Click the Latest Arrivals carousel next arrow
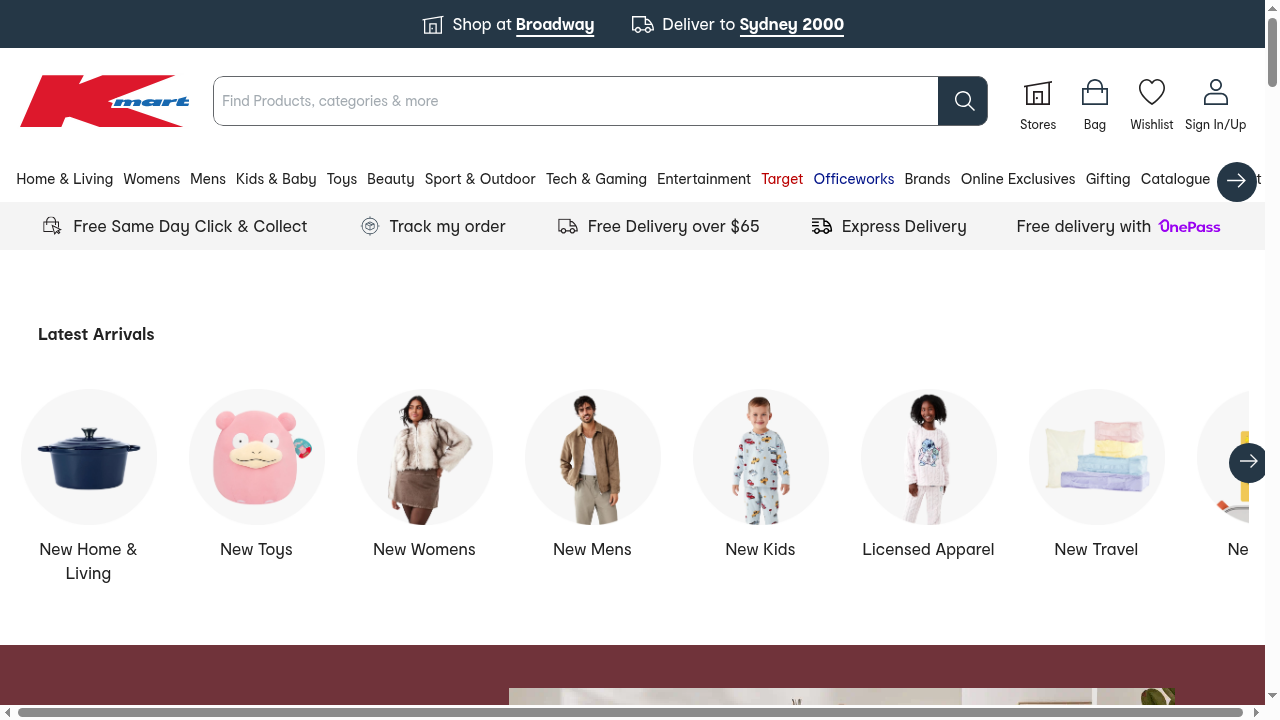This screenshot has height=720, width=1280. tap(1248, 462)
